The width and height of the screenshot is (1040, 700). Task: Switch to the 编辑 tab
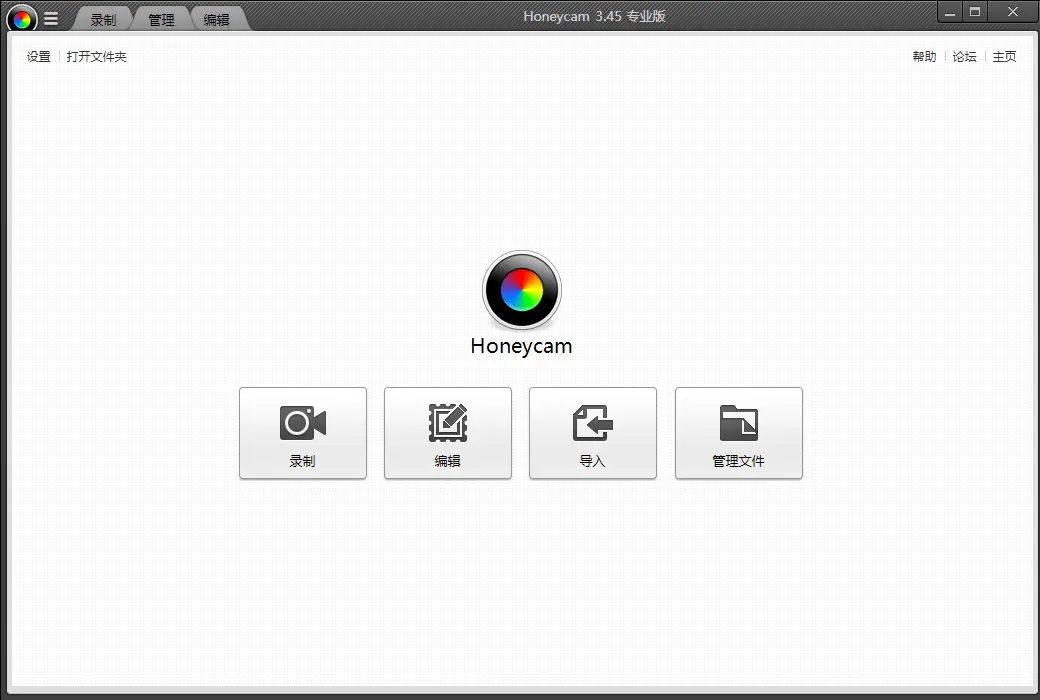tap(217, 20)
